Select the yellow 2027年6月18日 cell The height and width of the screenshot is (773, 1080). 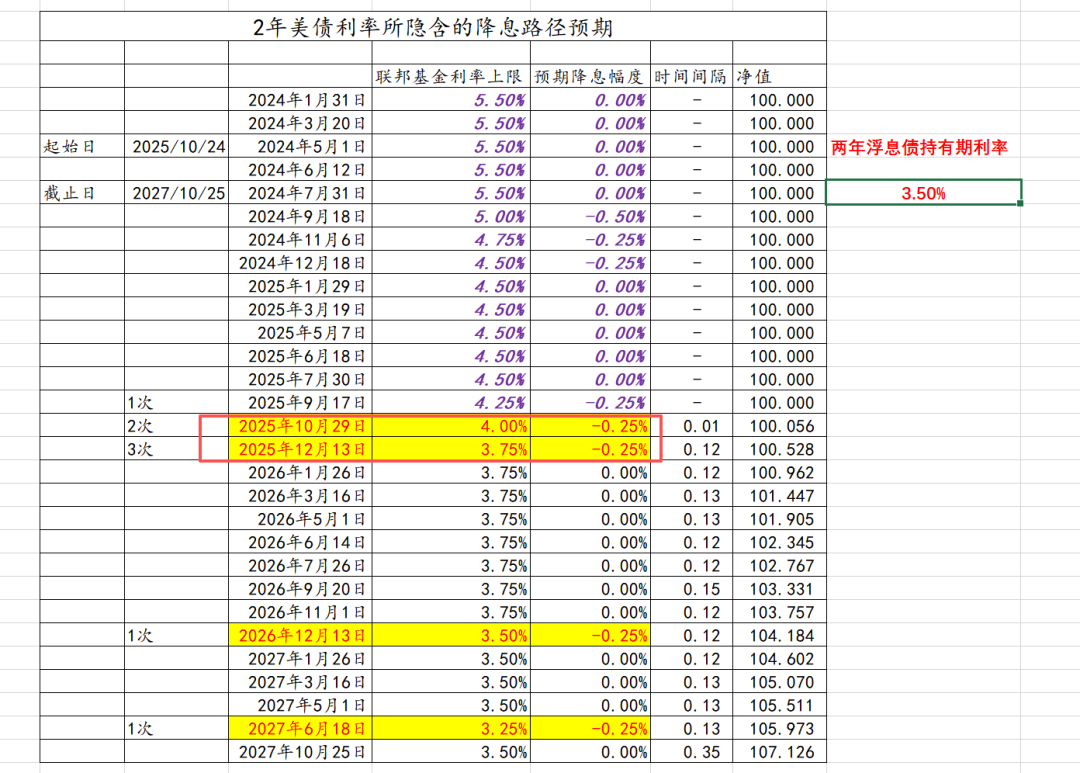(300, 728)
